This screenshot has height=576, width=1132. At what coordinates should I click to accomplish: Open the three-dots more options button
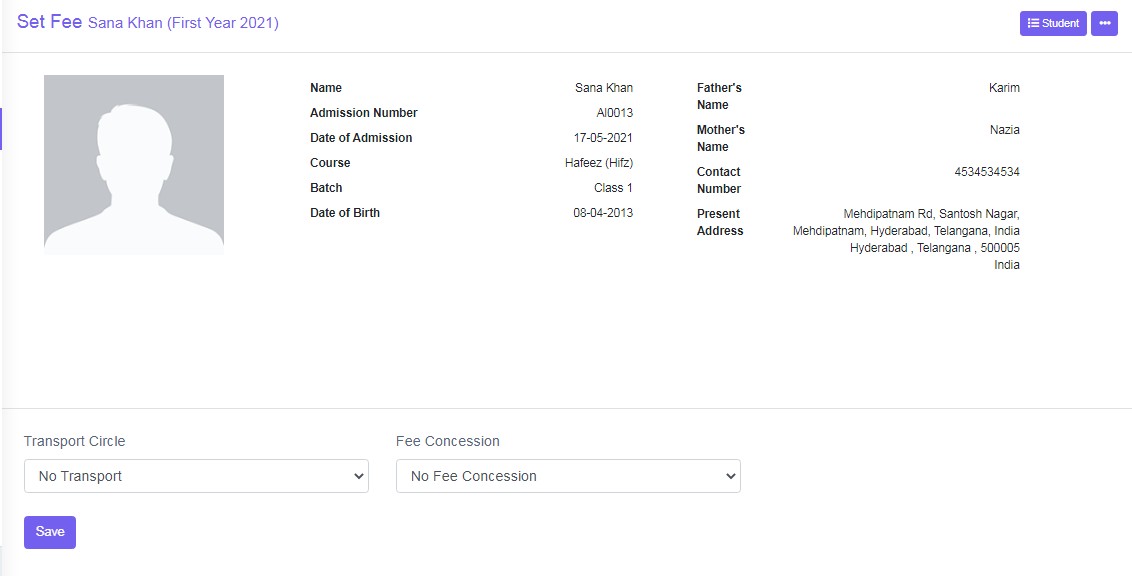click(x=1104, y=23)
